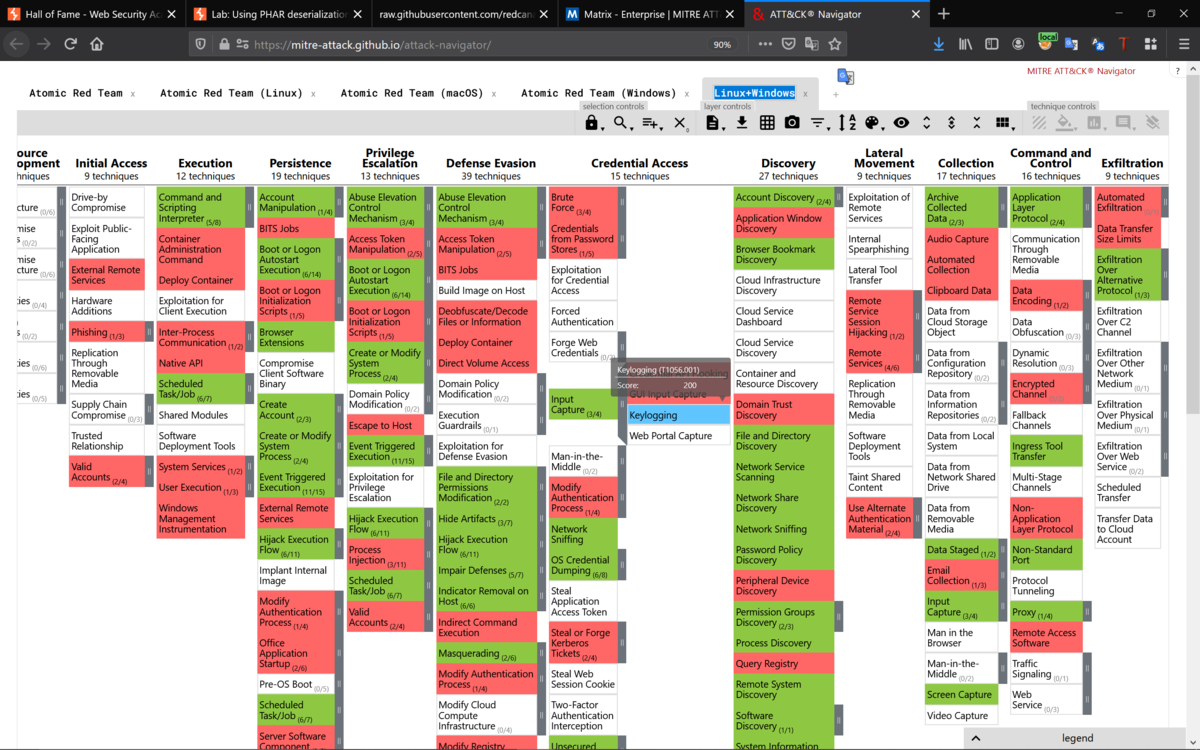Toggle the technique state striped icon

coord(1039,123)
